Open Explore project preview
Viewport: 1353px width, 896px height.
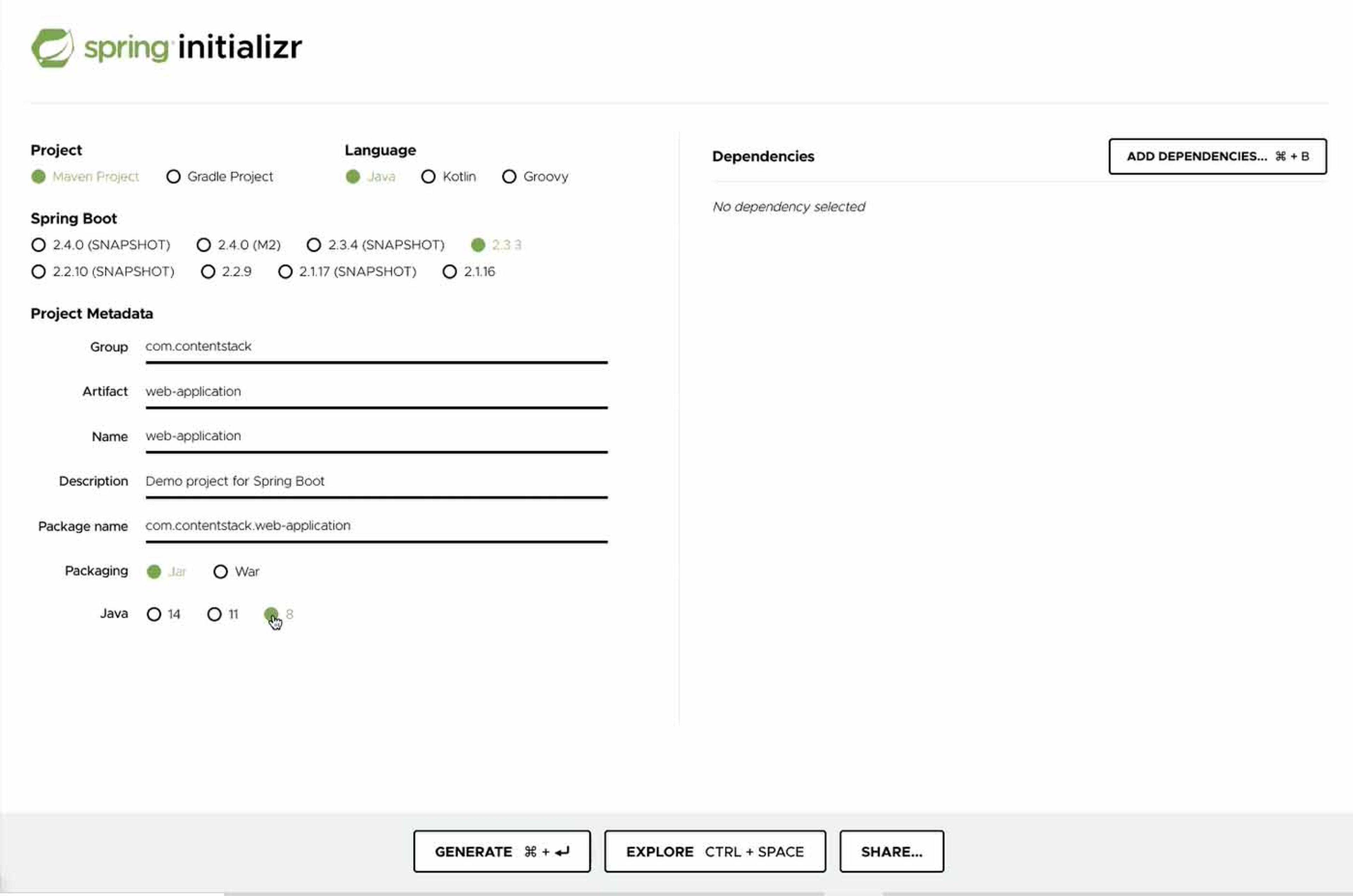point(715,851)
